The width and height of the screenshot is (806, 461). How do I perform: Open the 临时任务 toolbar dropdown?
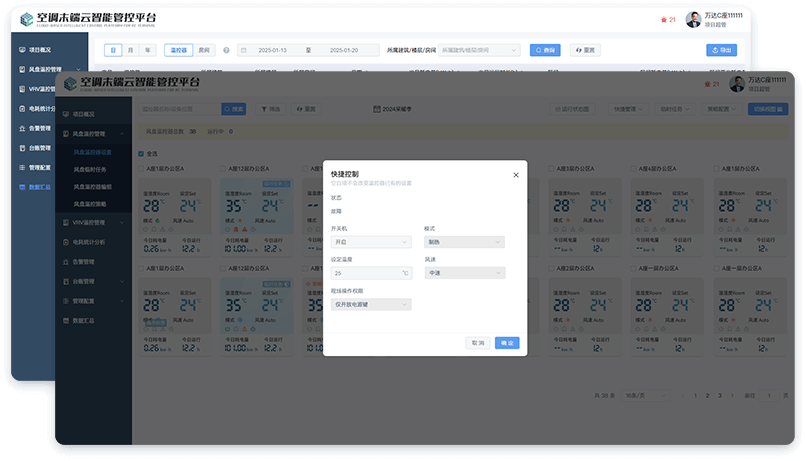pos(675,109)
